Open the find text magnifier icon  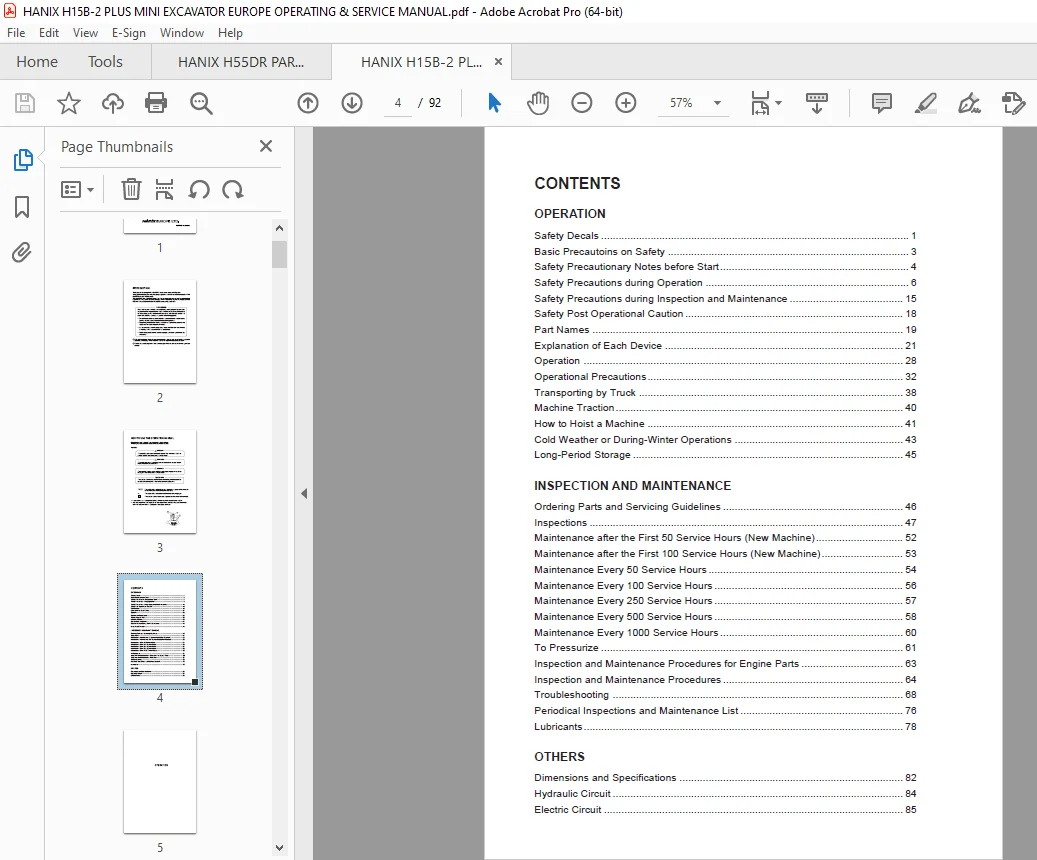coord(201,103)
